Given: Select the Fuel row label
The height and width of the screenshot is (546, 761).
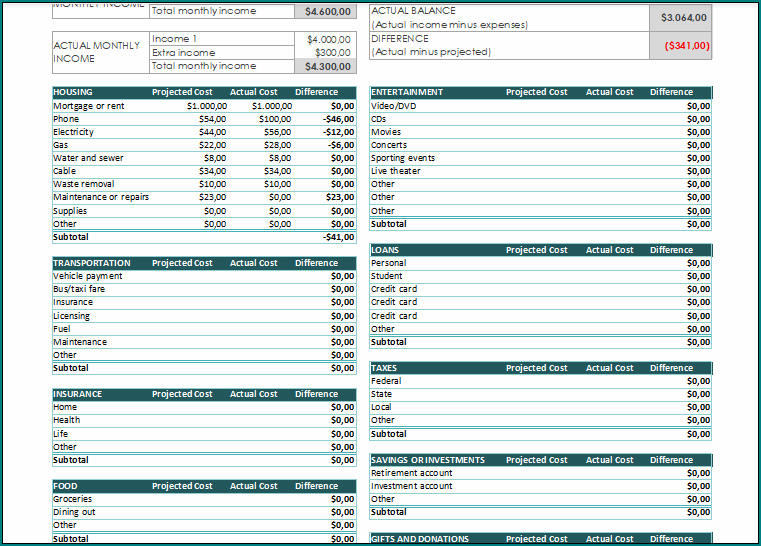Looking at the screenshot, I should pos(62,329).
